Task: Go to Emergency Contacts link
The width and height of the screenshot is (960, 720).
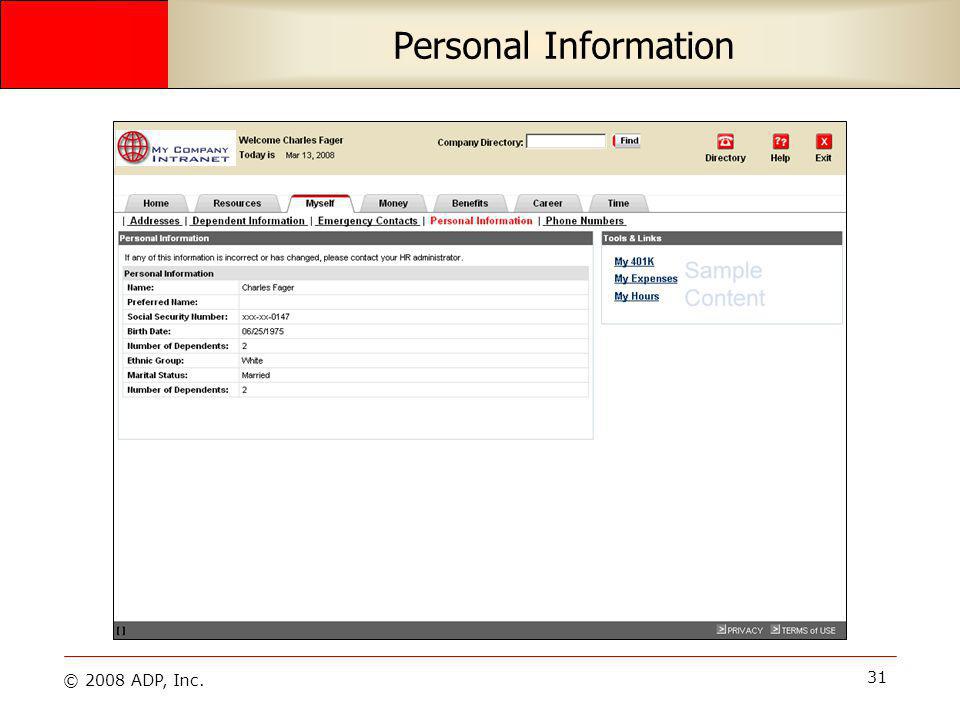Action: point(367,221)
